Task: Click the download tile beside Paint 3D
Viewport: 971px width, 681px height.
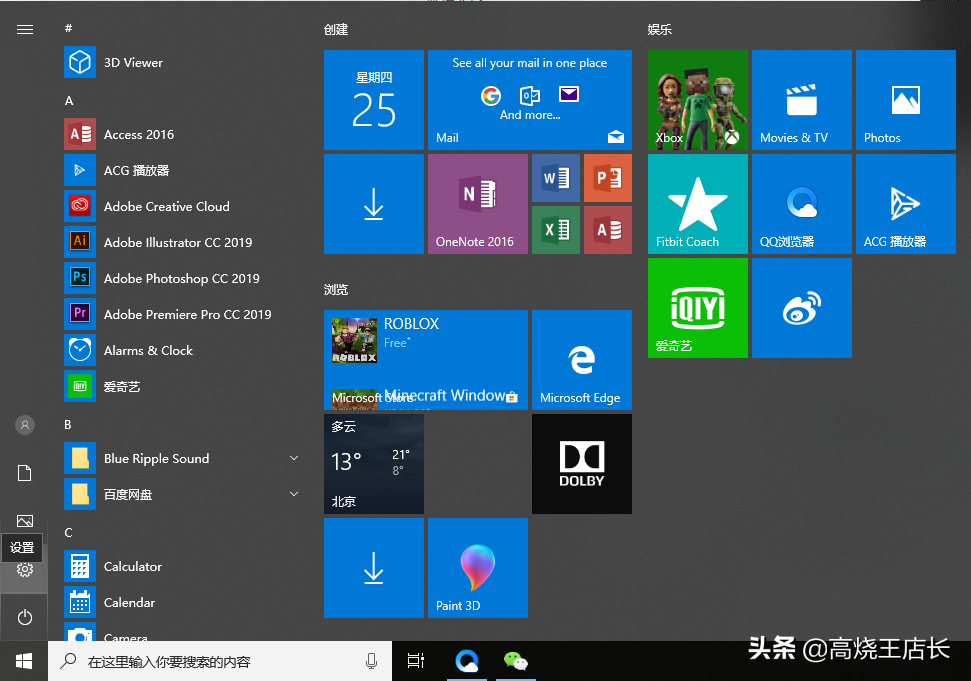Action: [x=374, y=568]
